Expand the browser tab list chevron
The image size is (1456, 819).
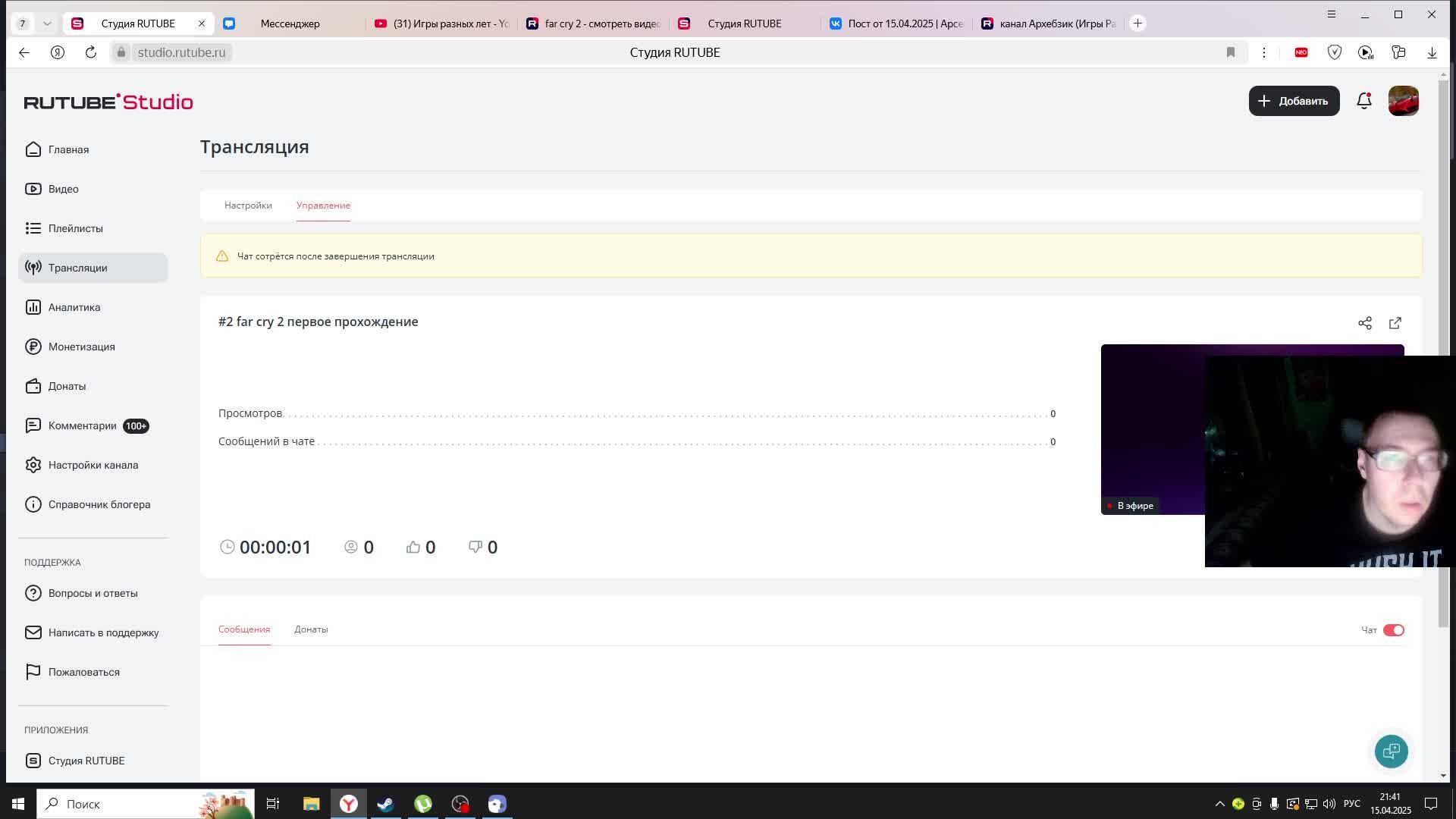tap(47, 24)
